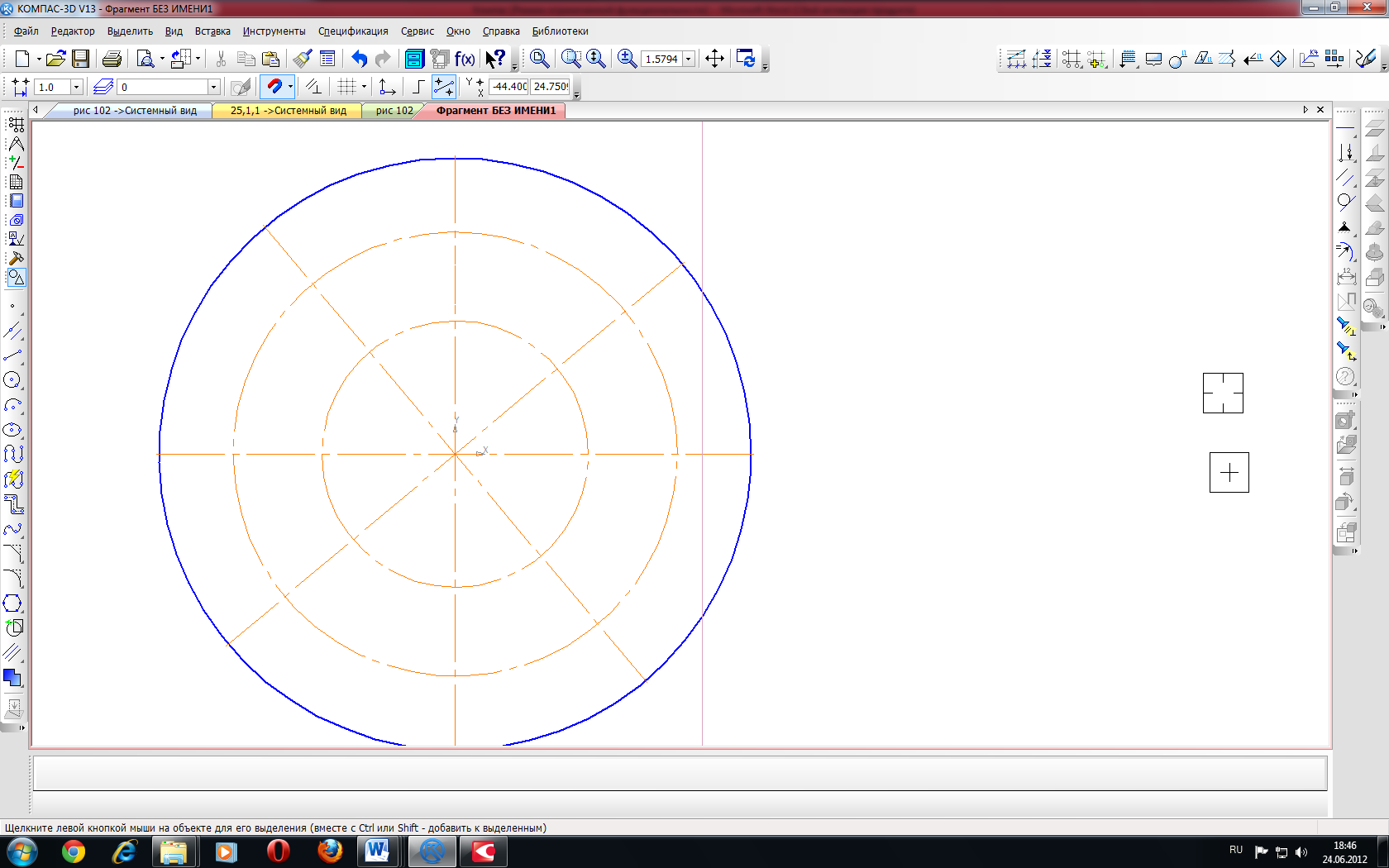Image resolution: width=1389 pixels, height=868 pixels.
Task: Open Microsoft Word from the taskbar
Action: 377,851
